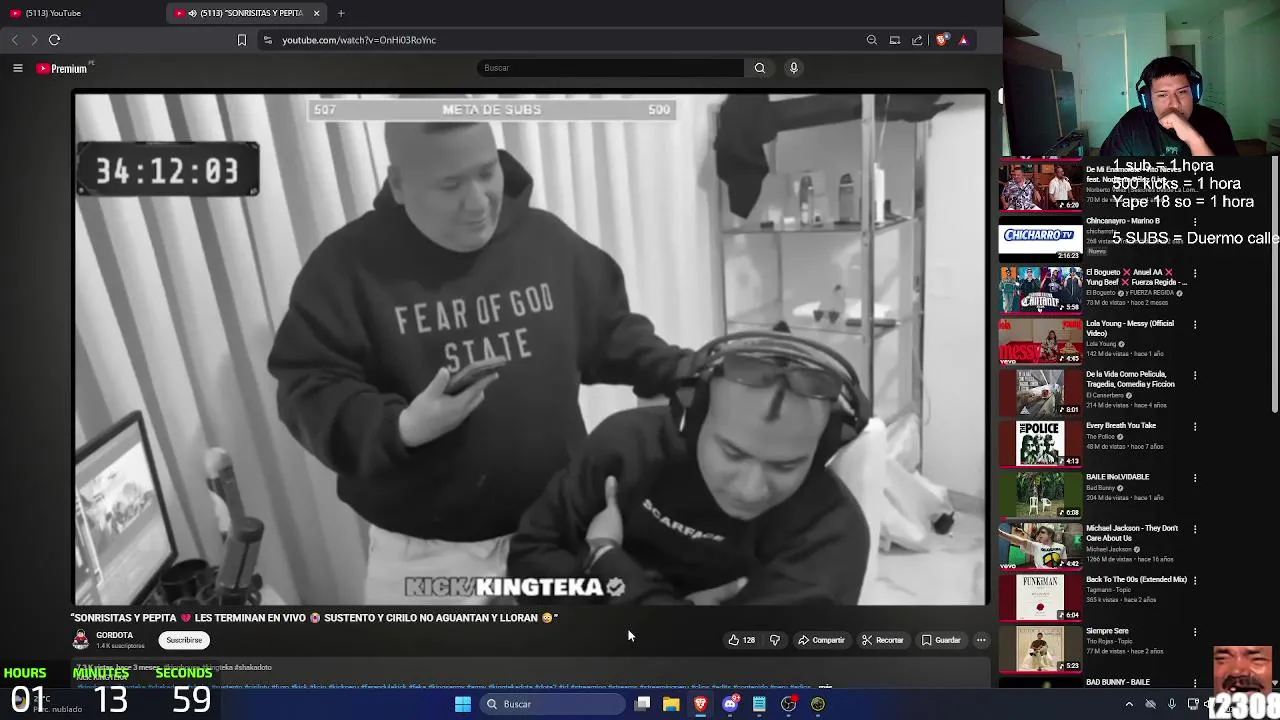Mute the tab via its speaker icon
This screenshot has width=1280, height=720.
[192, 13]
